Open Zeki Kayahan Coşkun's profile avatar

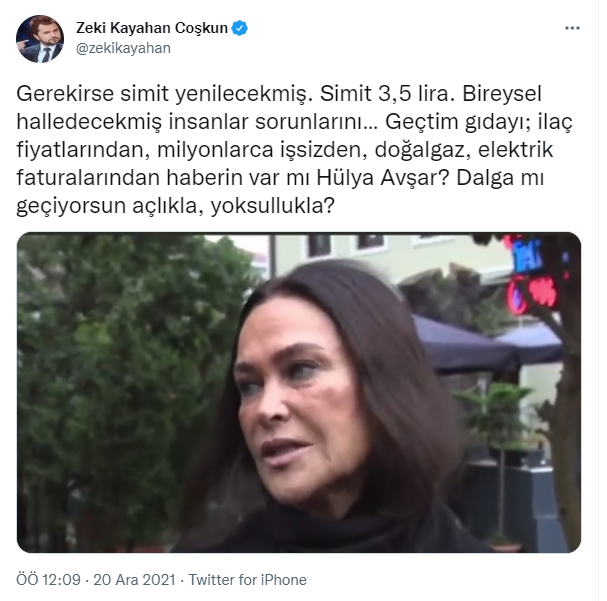tap(39, 39)
